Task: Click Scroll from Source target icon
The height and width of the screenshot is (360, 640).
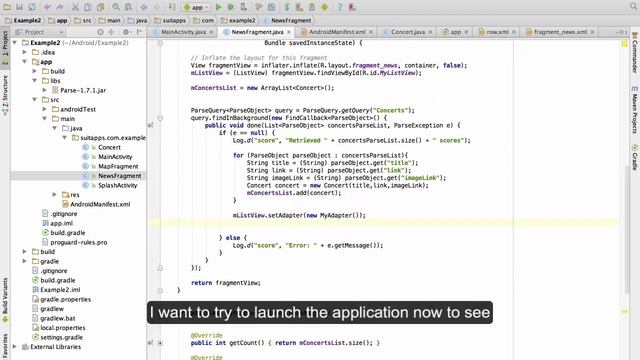Action: [x=100, y=32]
